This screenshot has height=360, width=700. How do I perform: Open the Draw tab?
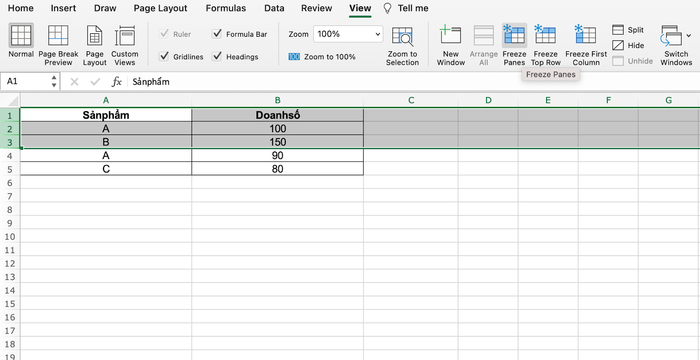pyautogui.click(x=105, y=8)
